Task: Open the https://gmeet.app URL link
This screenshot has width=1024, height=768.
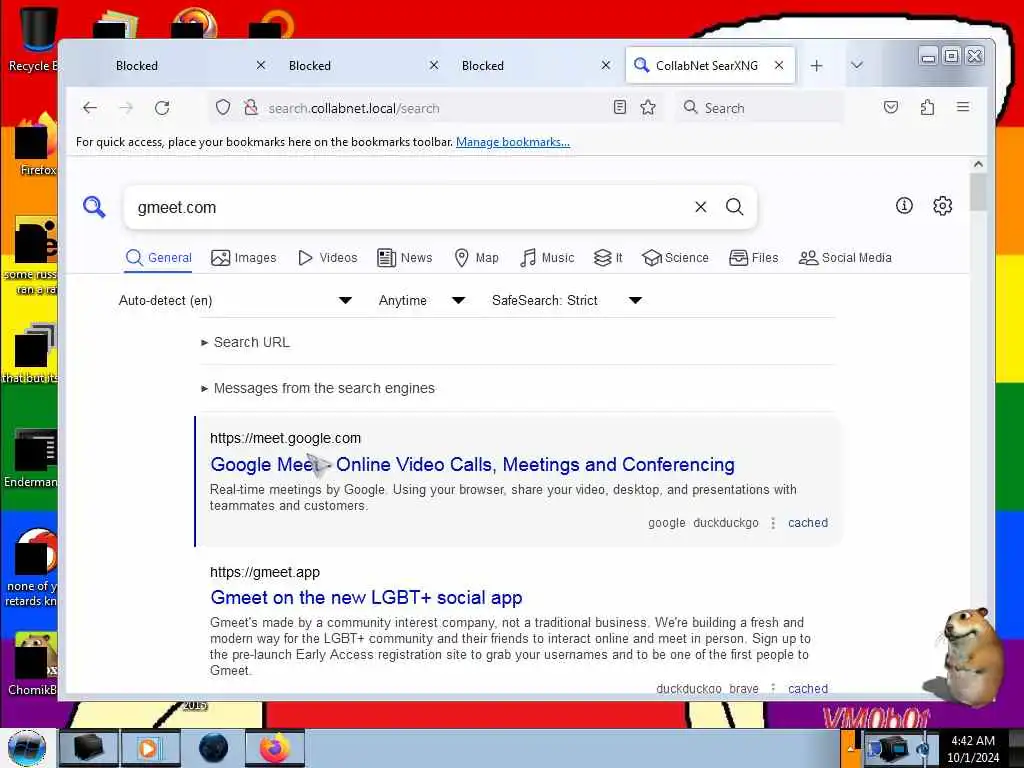Action: (x=265, y=572)
